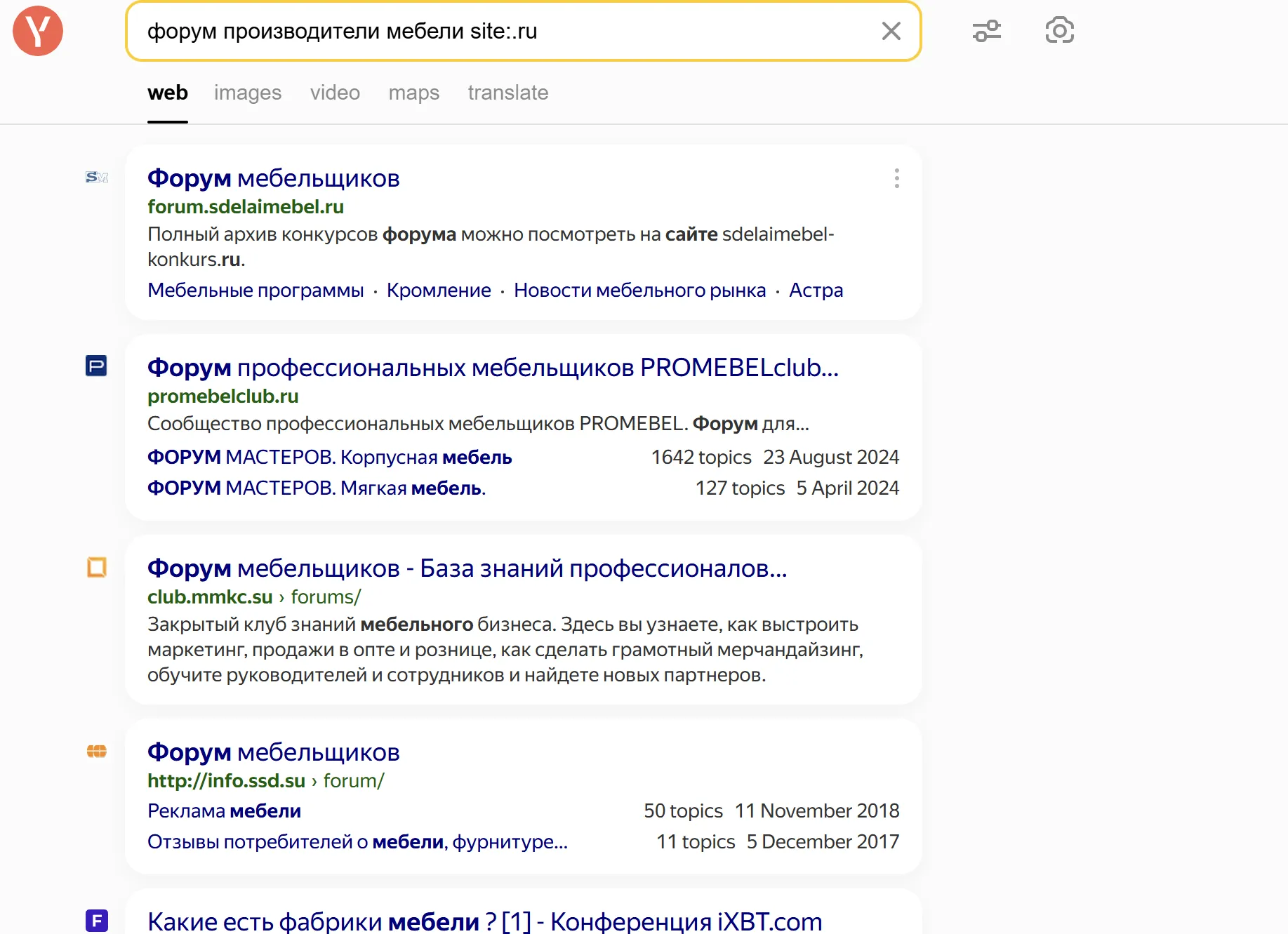Open Новости мебельного рынка sitelink
The image size is (1288, 934).
coord(640,291)
